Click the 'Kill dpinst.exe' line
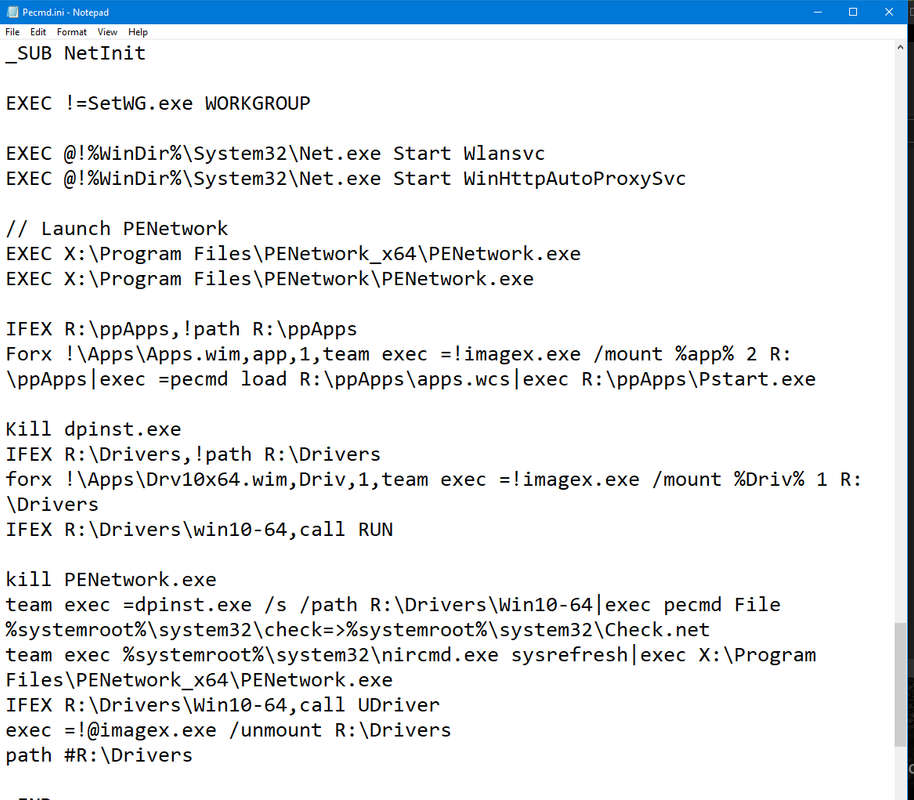The height and width of the screenshot is (800, 914). 93,430
